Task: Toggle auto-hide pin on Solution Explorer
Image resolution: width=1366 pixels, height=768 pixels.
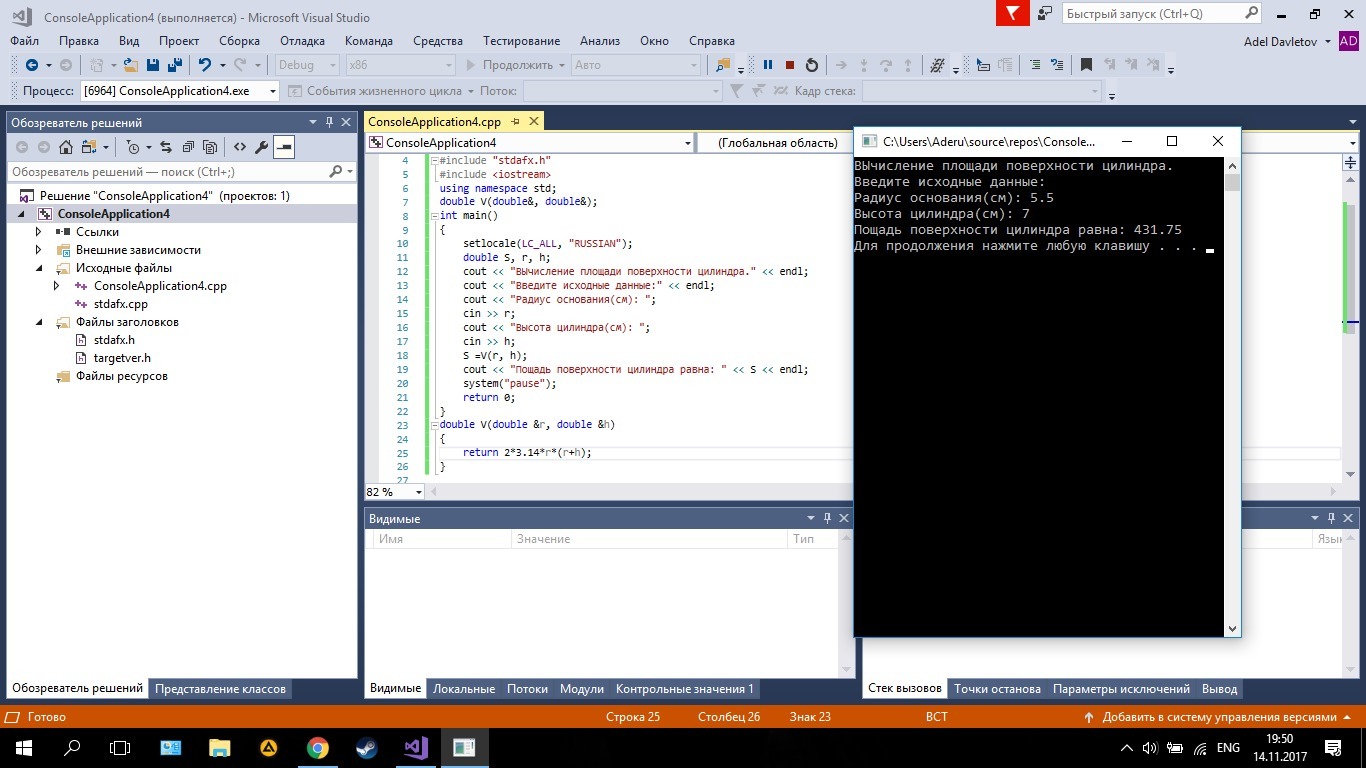Action: click(x=329, y=122)
